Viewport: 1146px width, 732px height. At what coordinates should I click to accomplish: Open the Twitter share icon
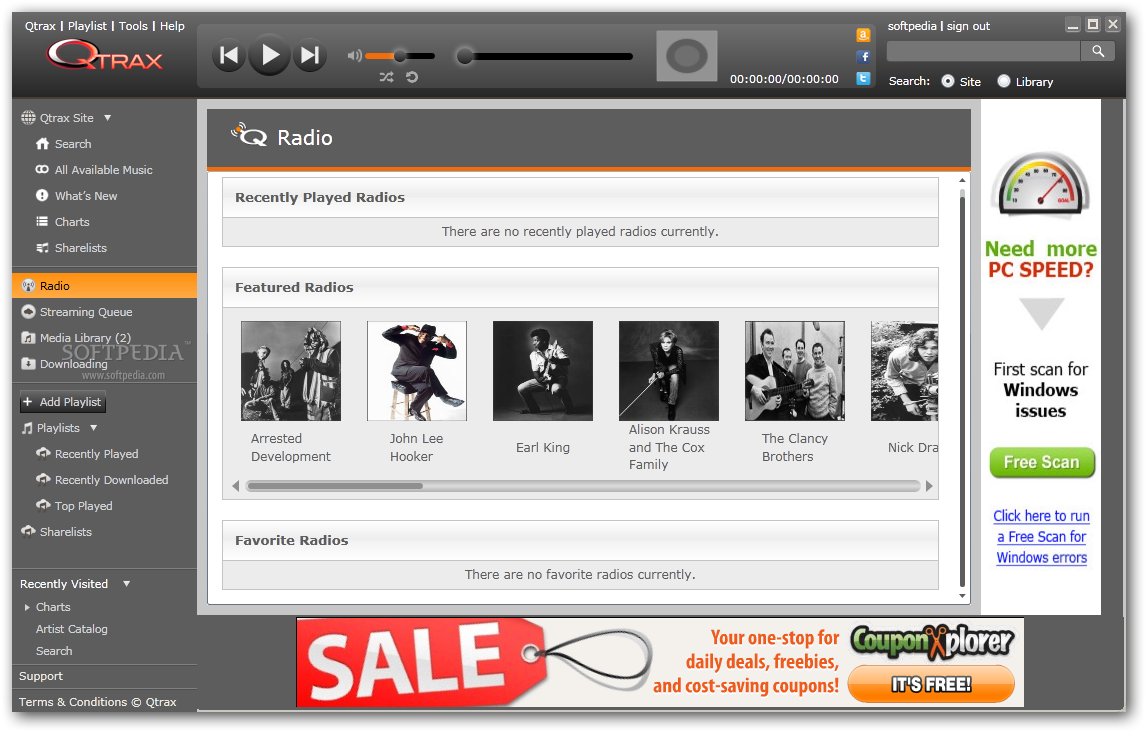[x=863, y=78]
